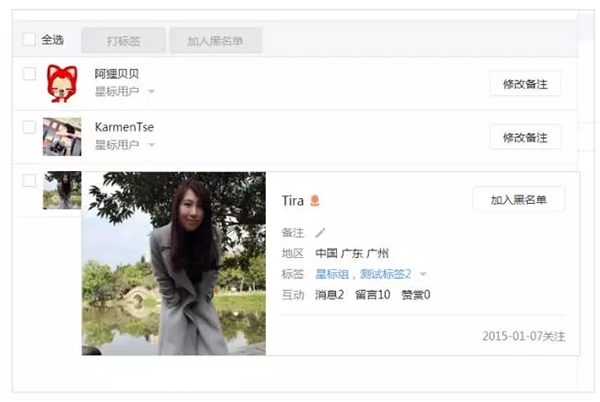Tick the checkbox beside 阿狸贝贝
This screenshot has height=402, width=600.
[29, 74]
